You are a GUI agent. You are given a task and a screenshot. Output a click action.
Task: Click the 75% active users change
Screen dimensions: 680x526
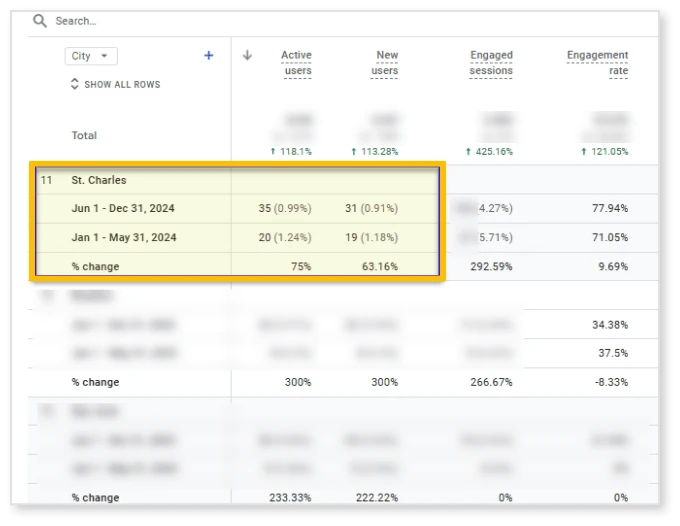click(301, 266)
